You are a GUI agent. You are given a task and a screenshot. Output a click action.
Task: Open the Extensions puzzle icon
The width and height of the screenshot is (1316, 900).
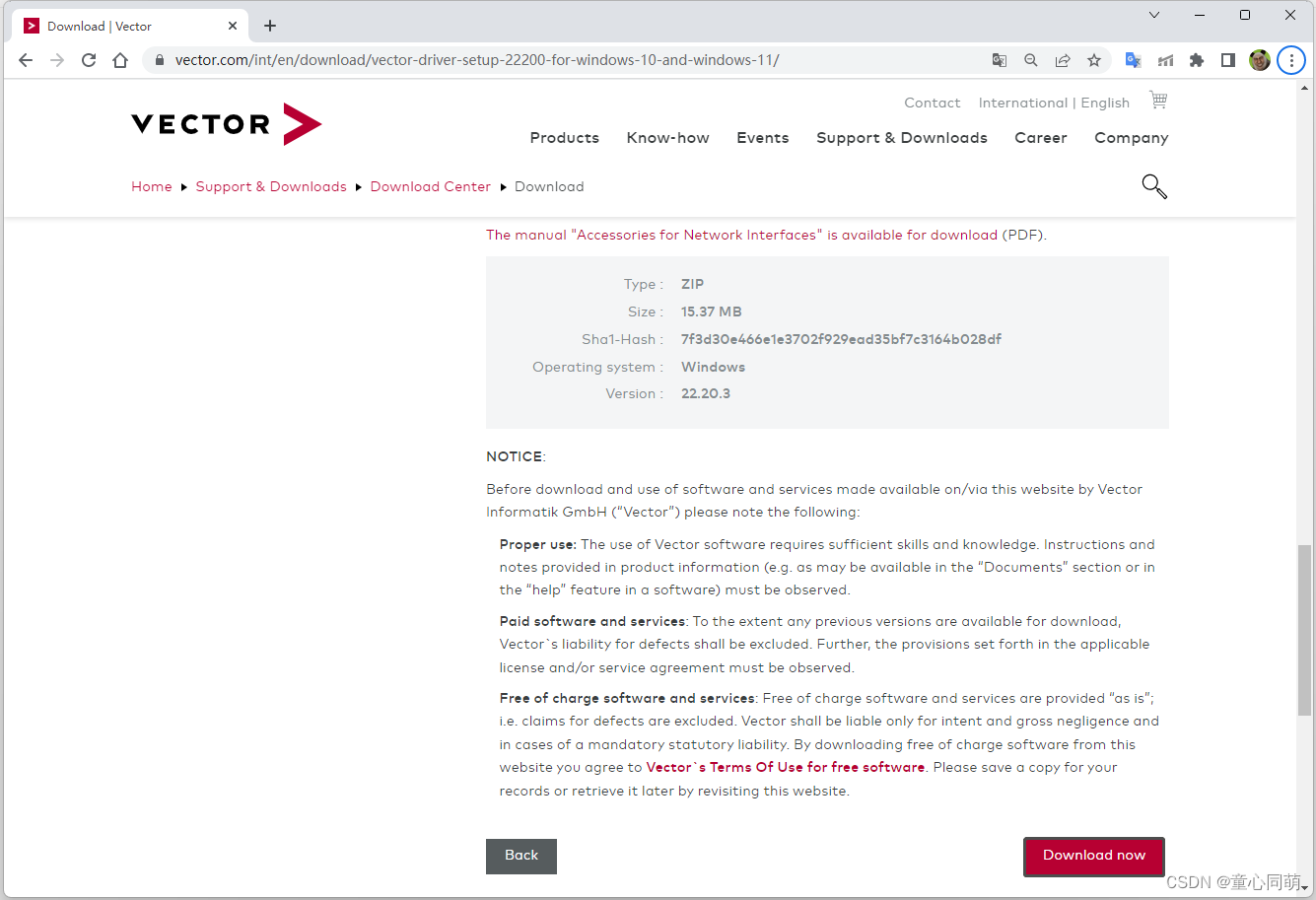point(1197,60)
